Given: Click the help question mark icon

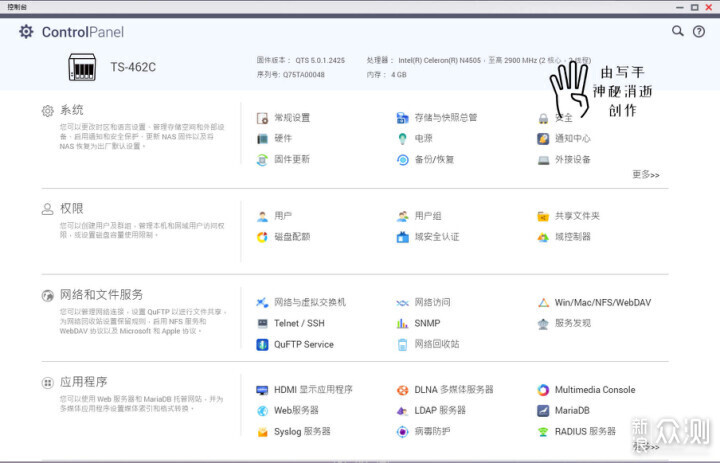Looking at the screenshot, I should (699, 31).
